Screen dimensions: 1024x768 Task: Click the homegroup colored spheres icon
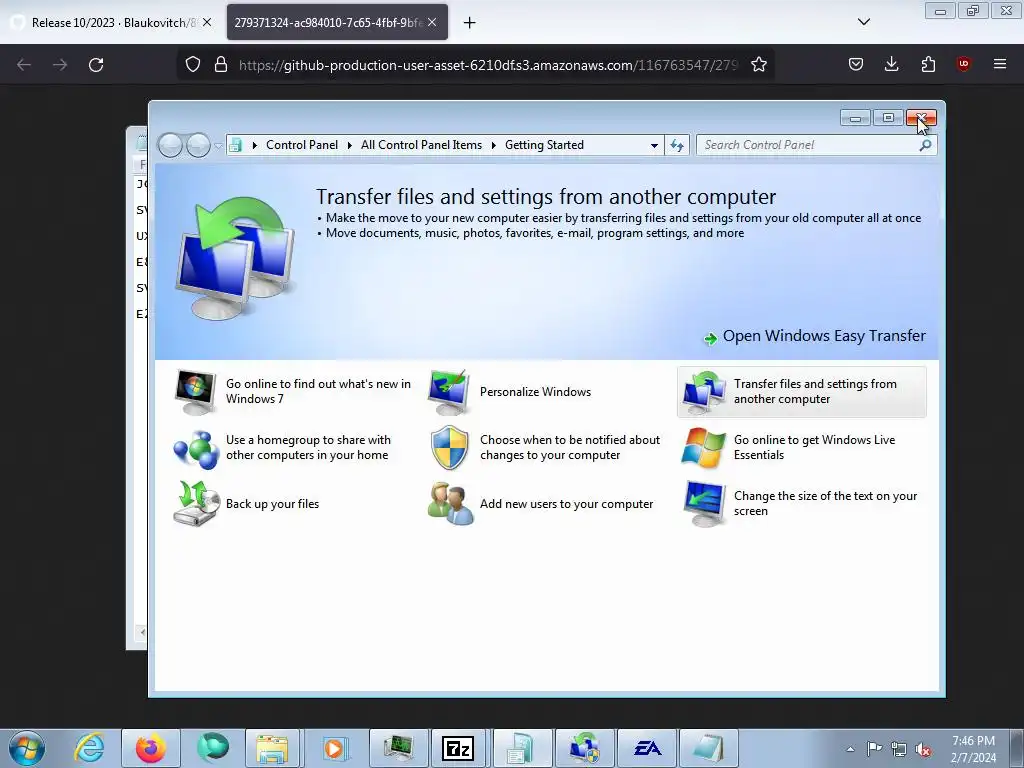click(195, 449)
